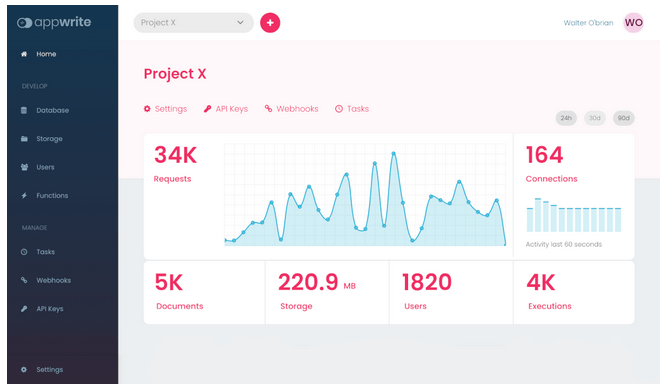Open Functions in the sidebar
666x389 pixels.
coord(52,196)
